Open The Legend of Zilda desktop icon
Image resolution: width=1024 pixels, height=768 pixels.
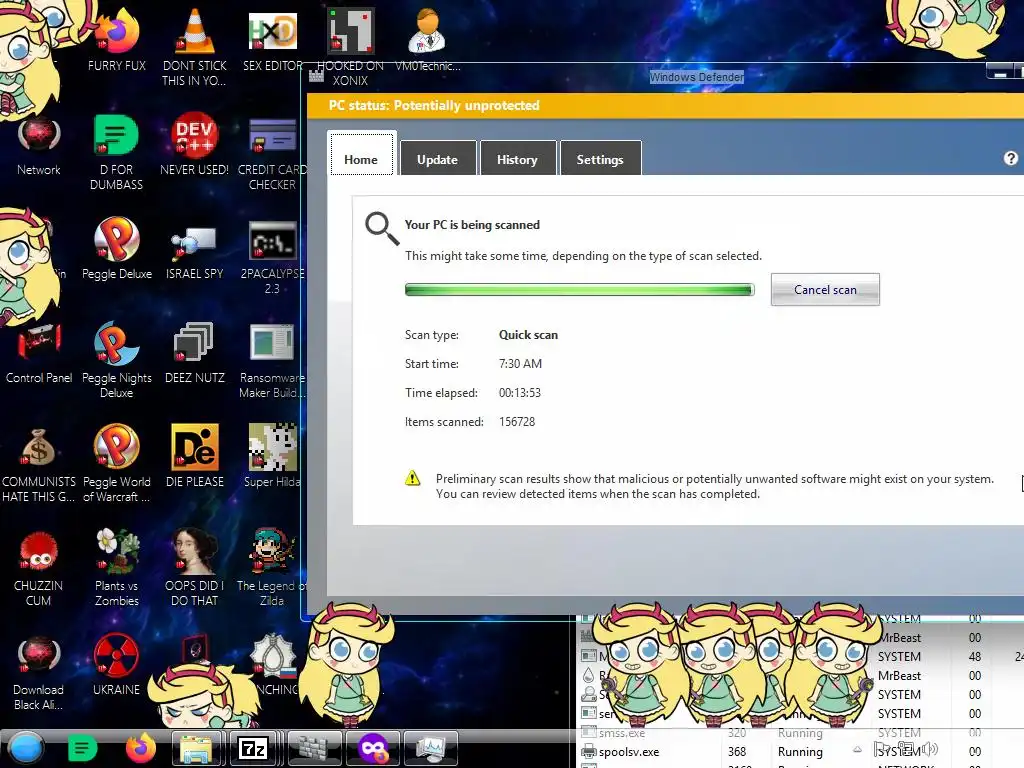click(x=272, y=551)
